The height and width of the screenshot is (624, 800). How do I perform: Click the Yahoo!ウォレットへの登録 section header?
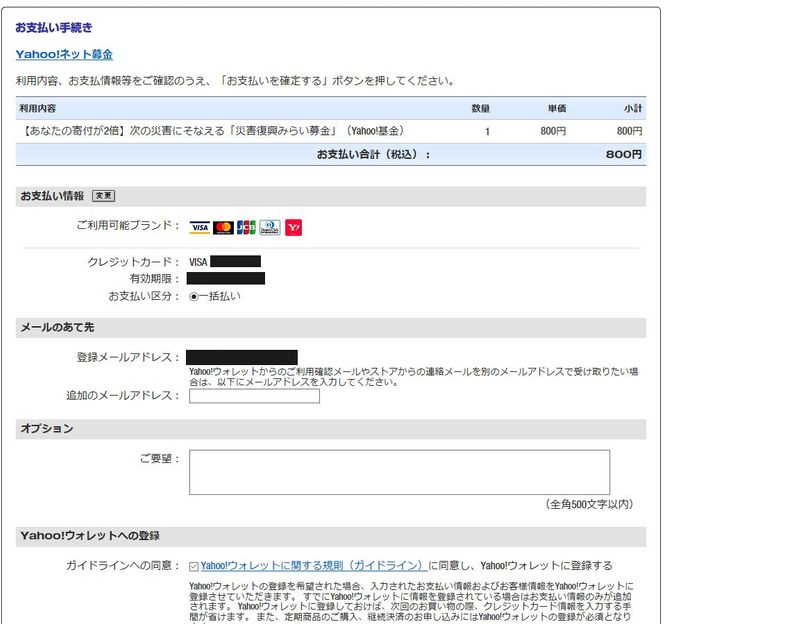click(89, 536)
